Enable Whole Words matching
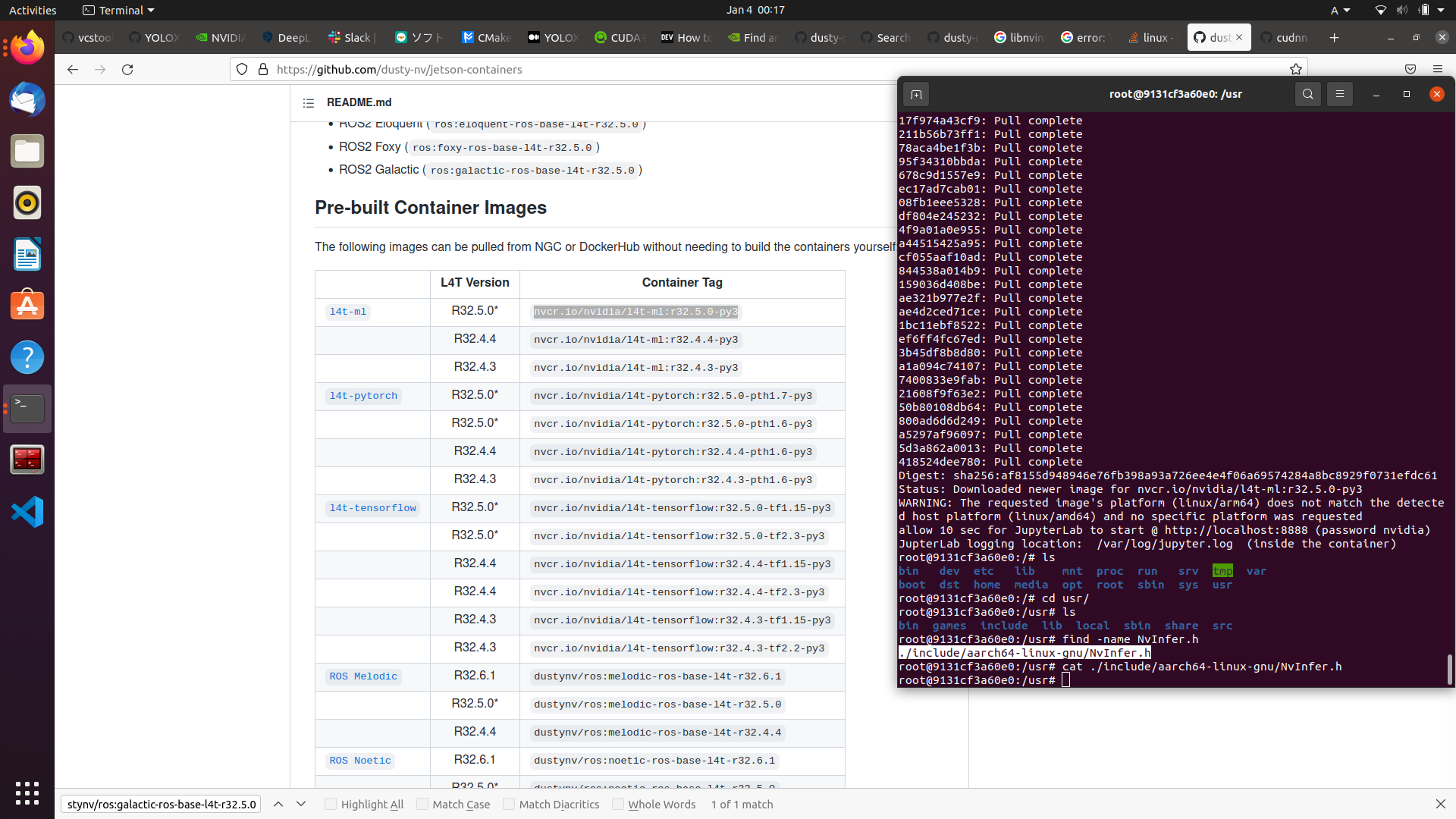Viewport: 1456px width, 819px height. click(617, 804)
